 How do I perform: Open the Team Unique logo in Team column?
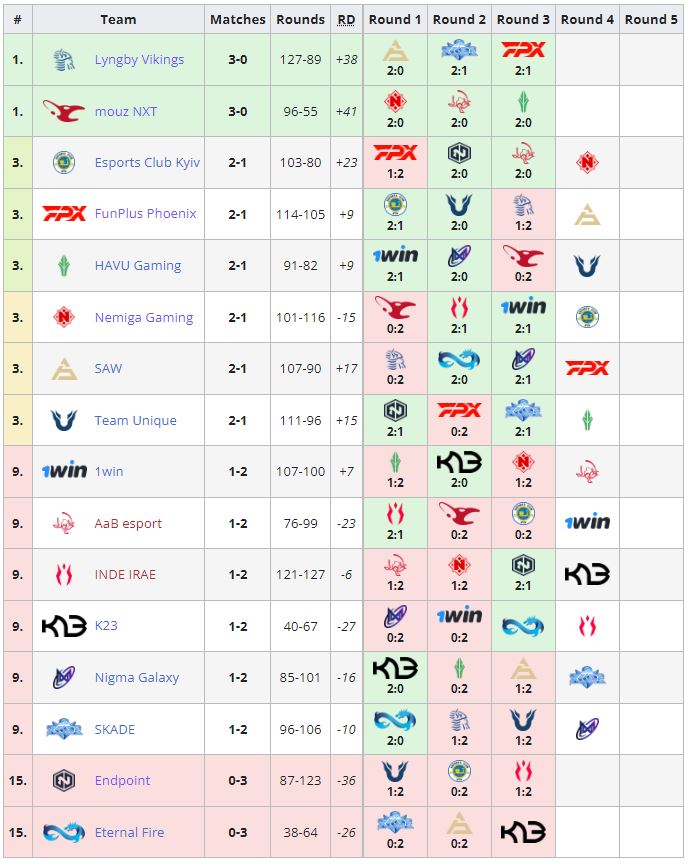click(x=64, y=421)
